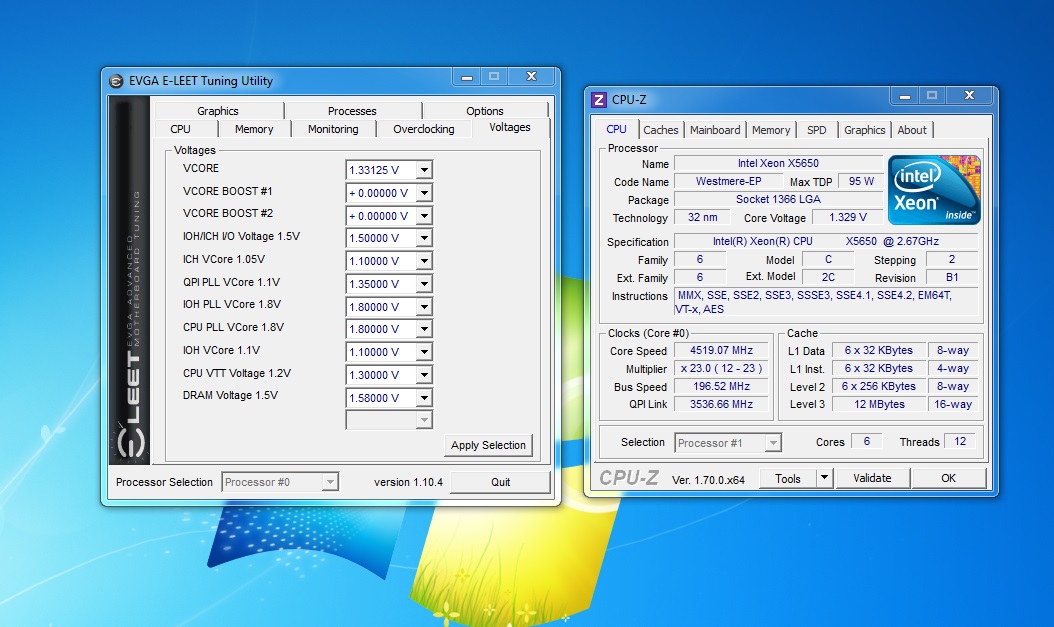Open the VCORE voltage dropdown
The width and height of the screenshot is (1054, 627).
tap(423, 170)
